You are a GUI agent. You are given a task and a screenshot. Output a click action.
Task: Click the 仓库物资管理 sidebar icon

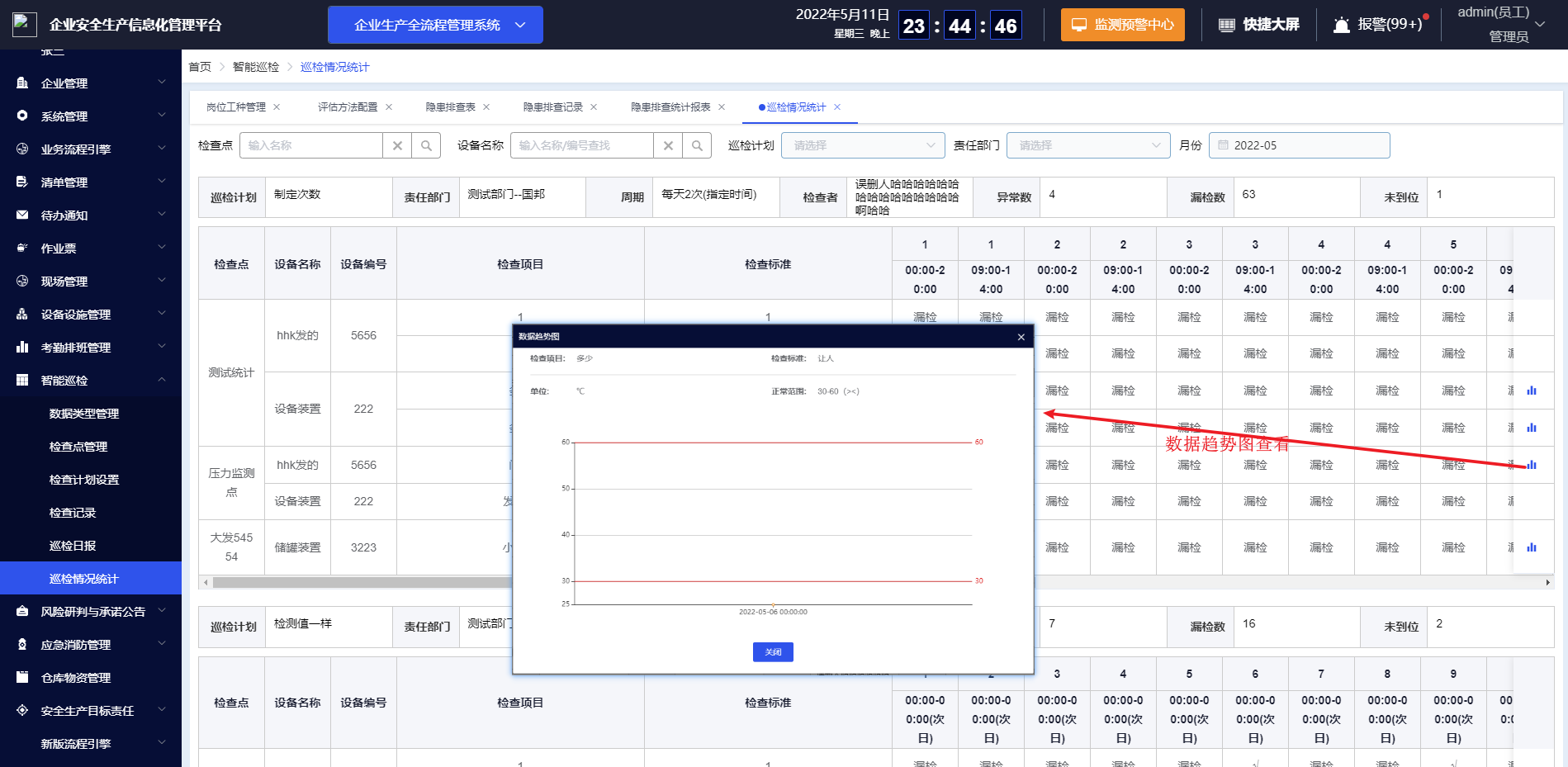tap(22, 678)
